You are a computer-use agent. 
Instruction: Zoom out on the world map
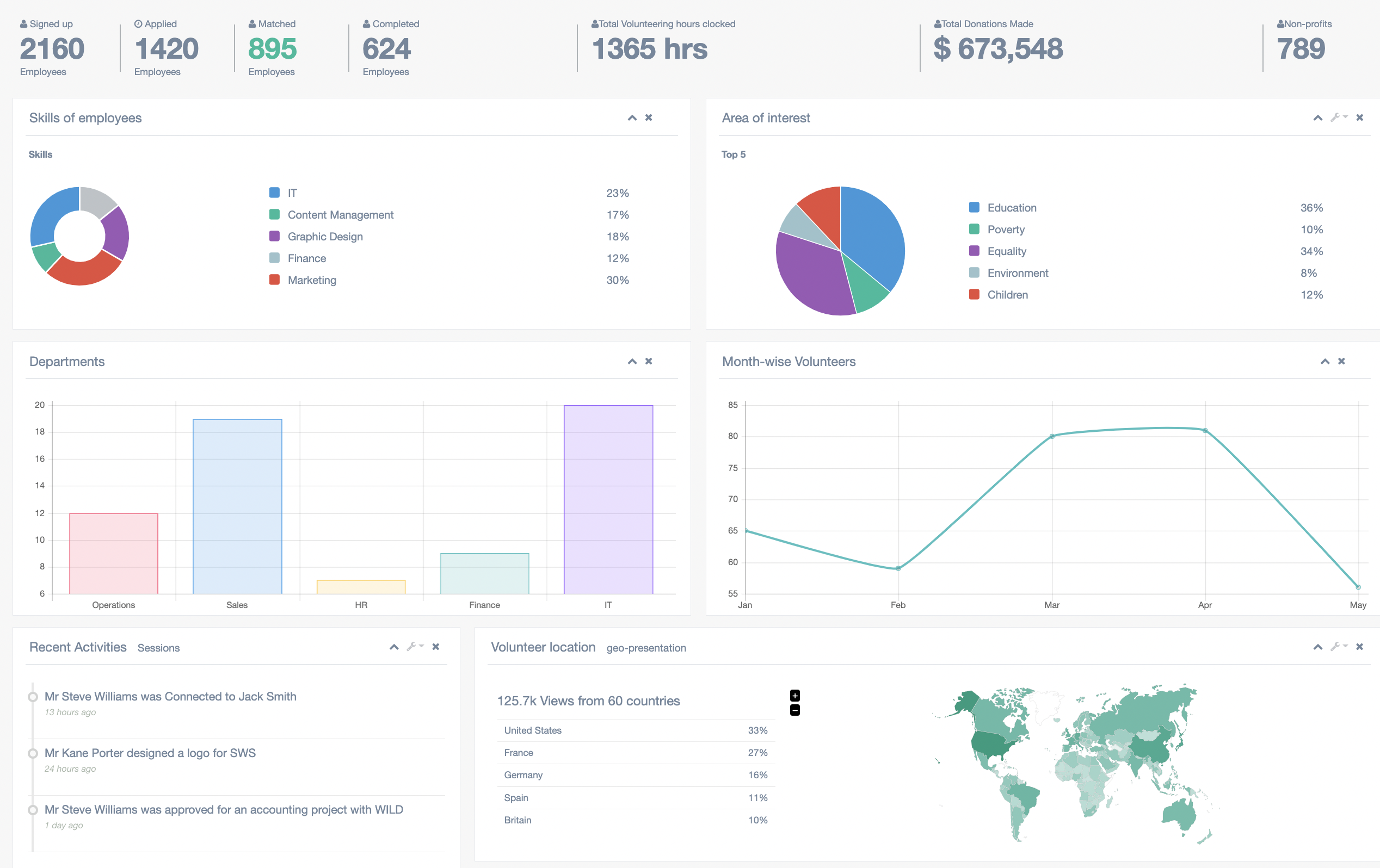795,710
